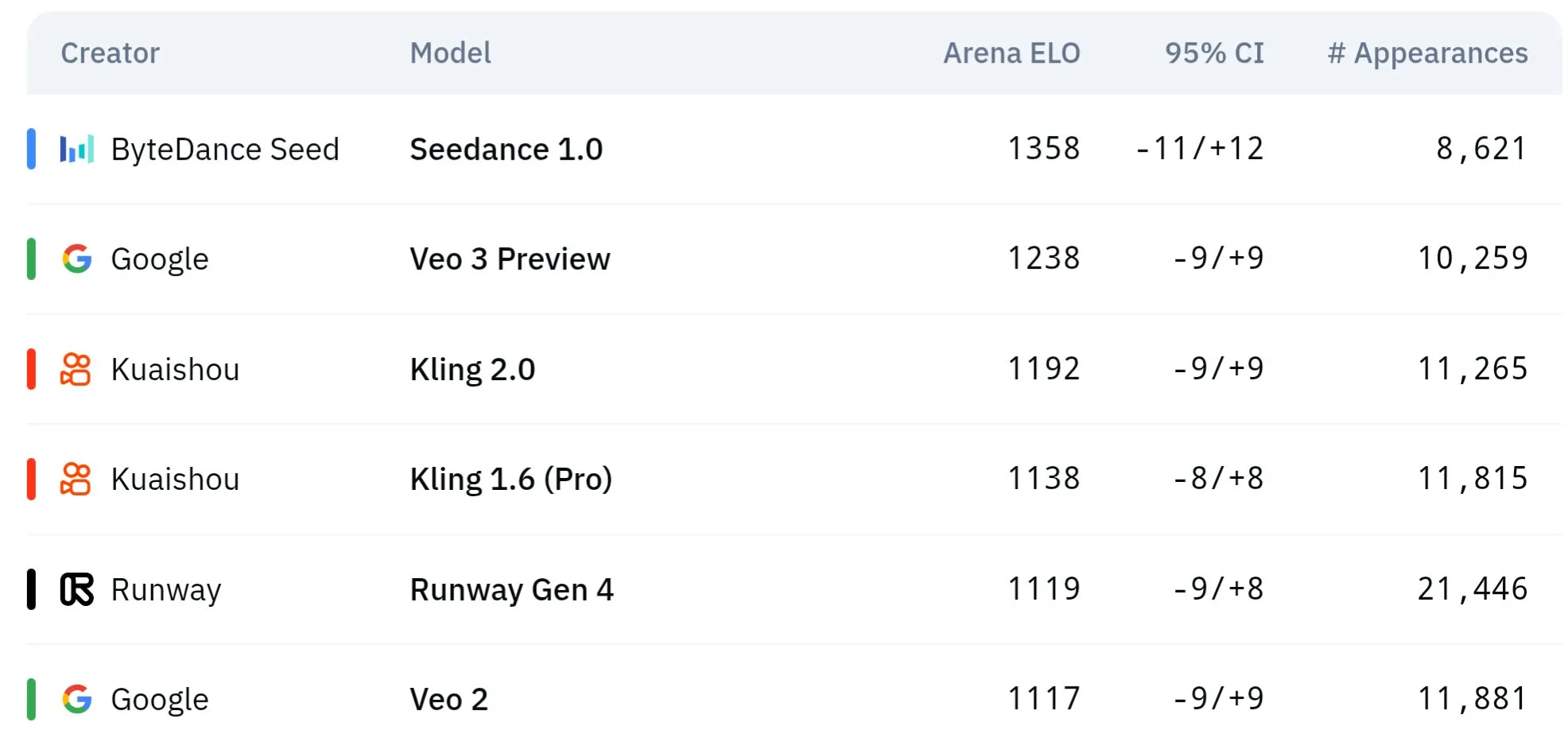The image size is (1568, 742).
Task: Click the Google logo beside Veo 3 Preview
Action: pos(77,258)
